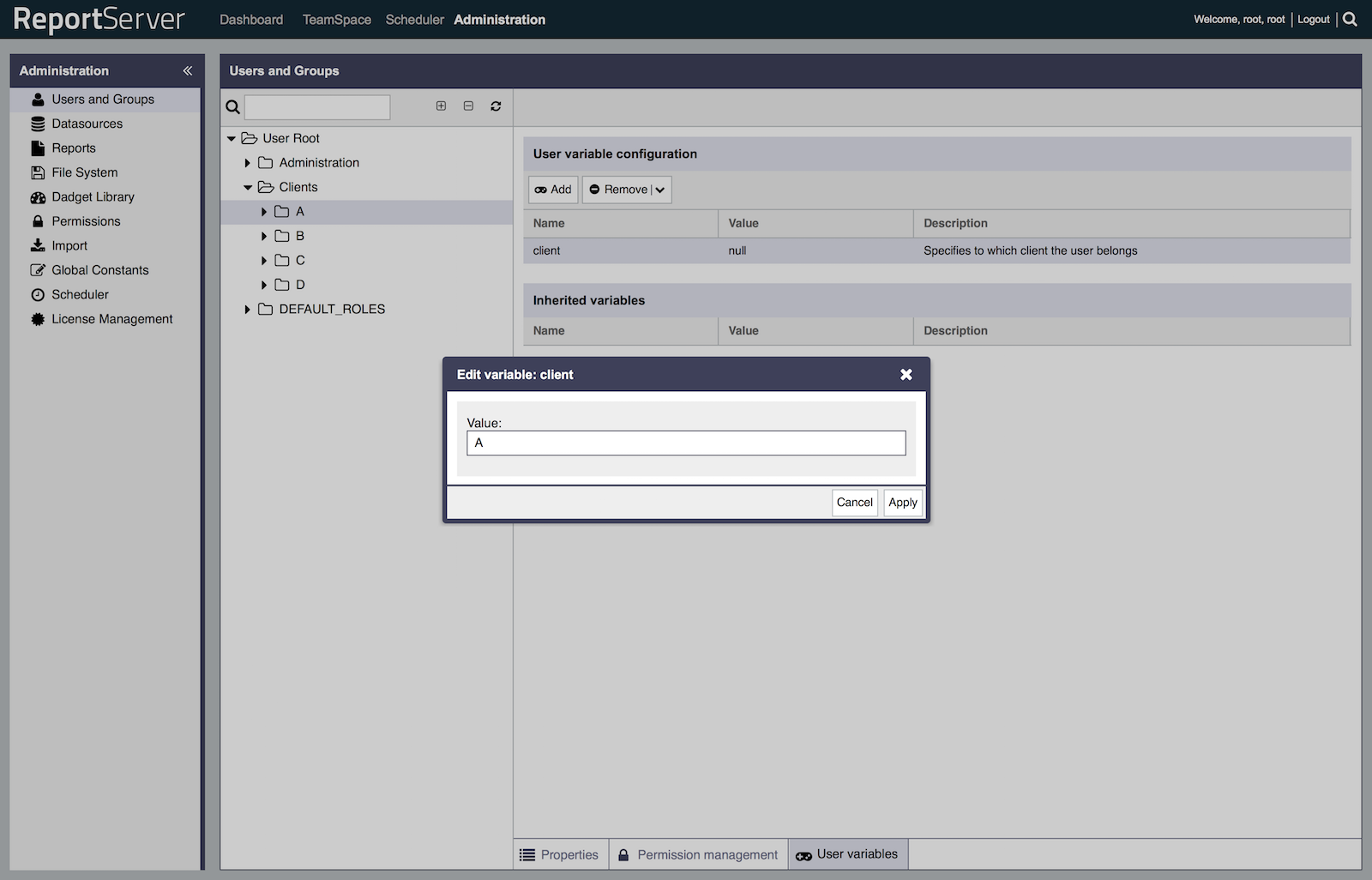The image size is (1372, 880).
Task: Click the Dadget Library gauge icon
Action: (x=38, y=197)
